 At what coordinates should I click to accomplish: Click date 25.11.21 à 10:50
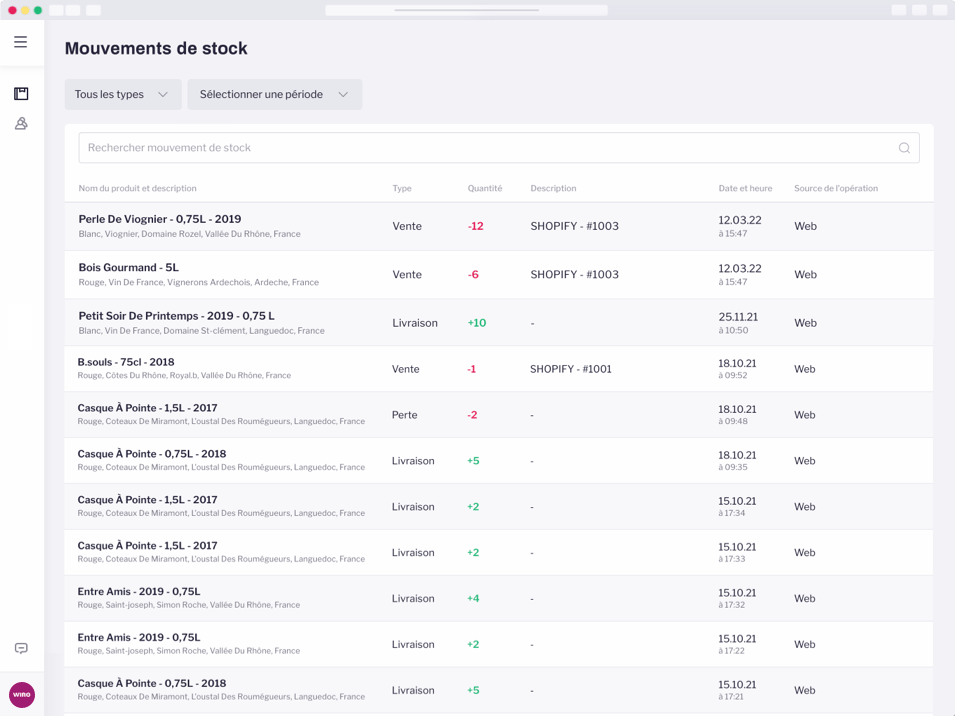click(x=738, y=323)
